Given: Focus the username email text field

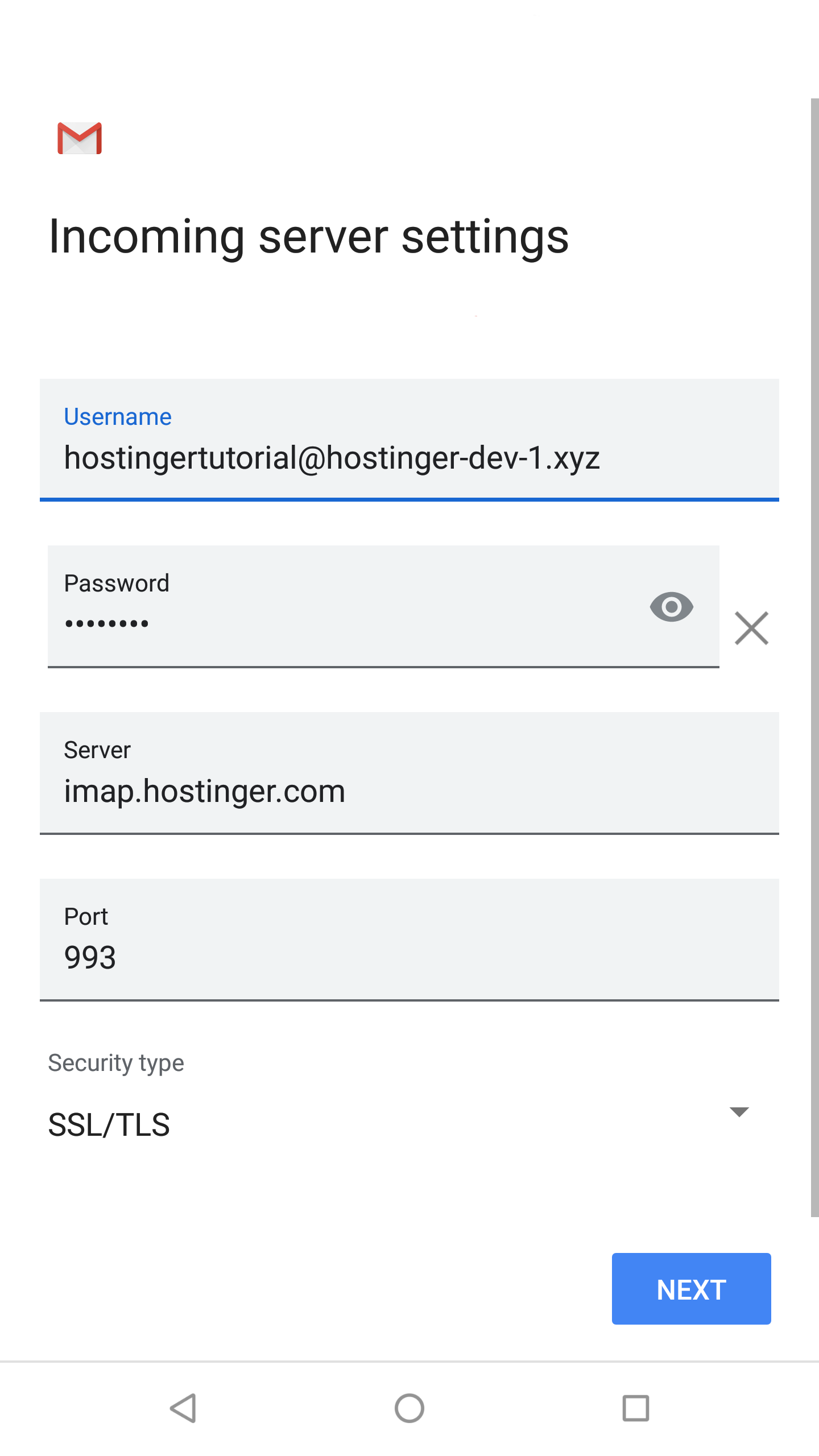Looking at the screenshot, I should [x=332, y=458].
